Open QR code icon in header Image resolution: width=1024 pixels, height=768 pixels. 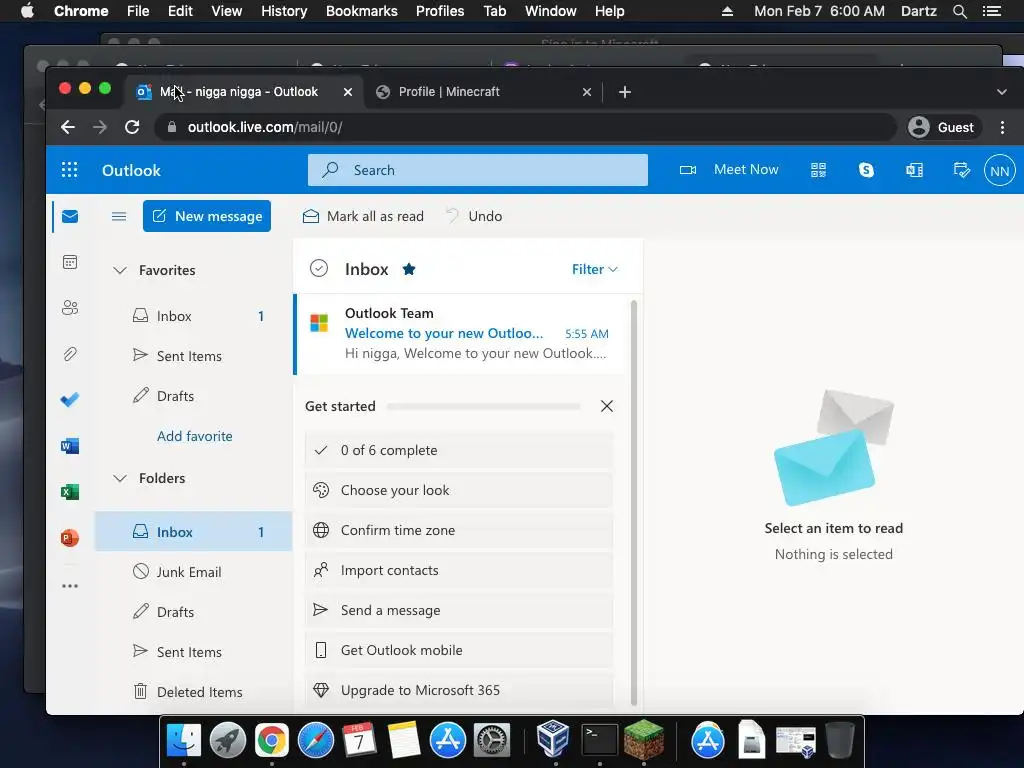click(818, 170)
